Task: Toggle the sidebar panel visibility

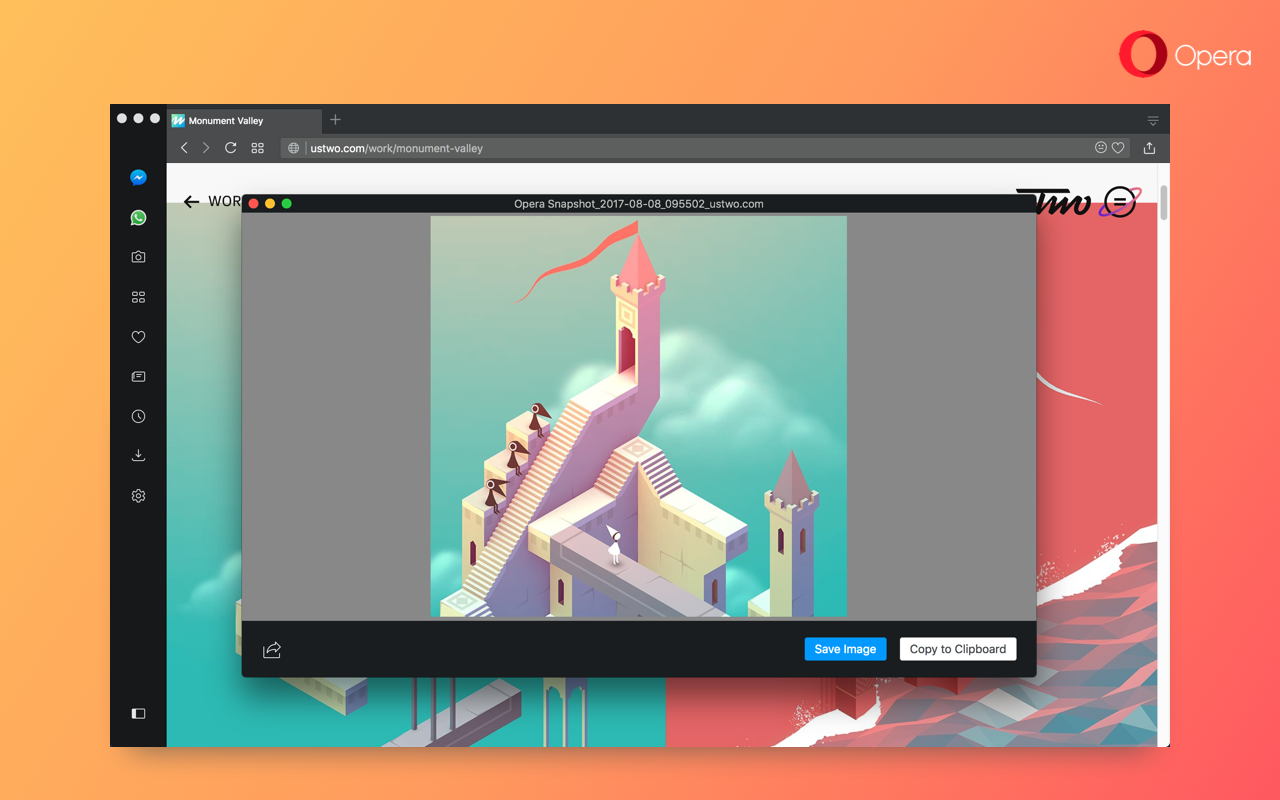Action: pos(138,713)
